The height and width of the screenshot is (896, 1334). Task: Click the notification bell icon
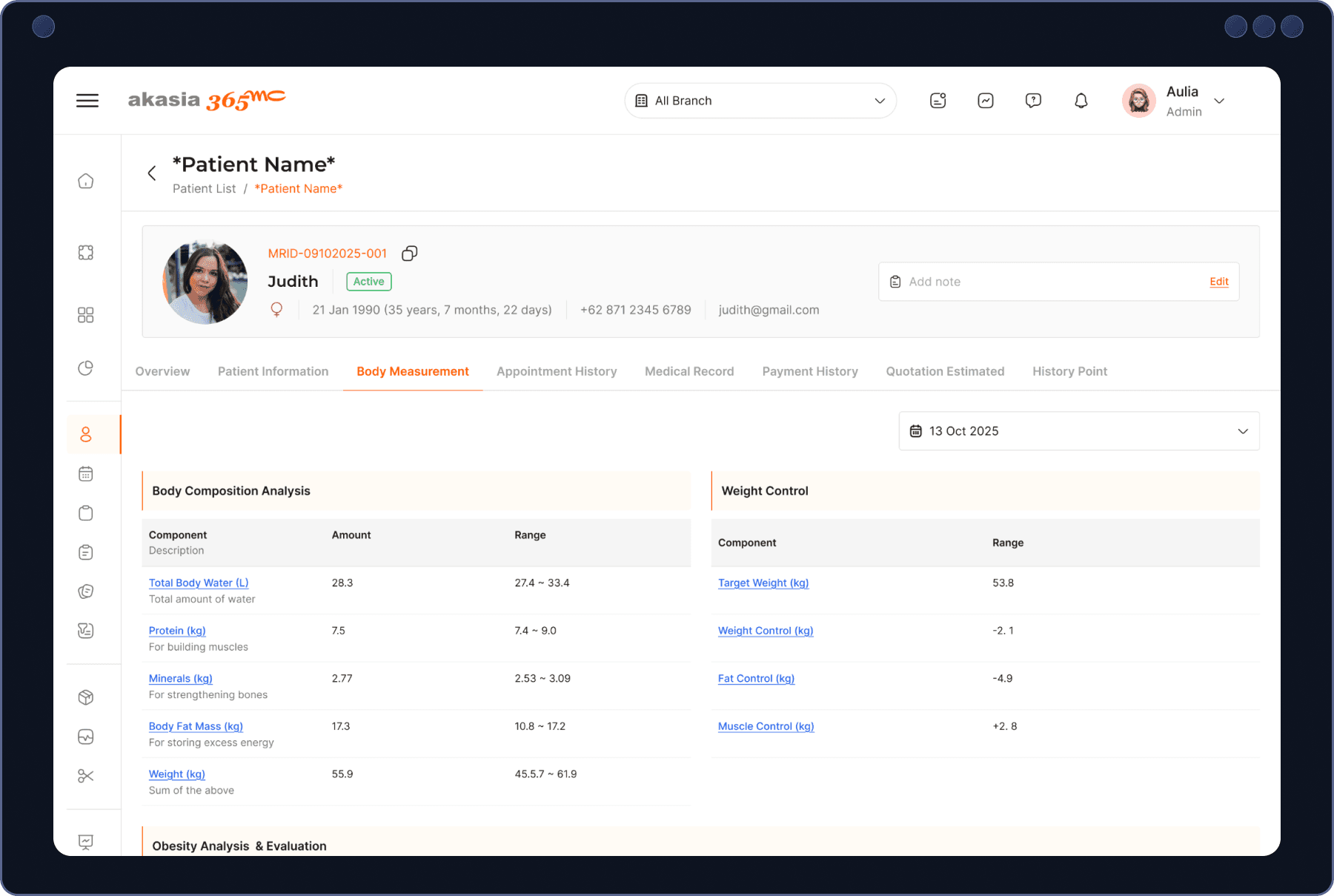pos(1081,101)
